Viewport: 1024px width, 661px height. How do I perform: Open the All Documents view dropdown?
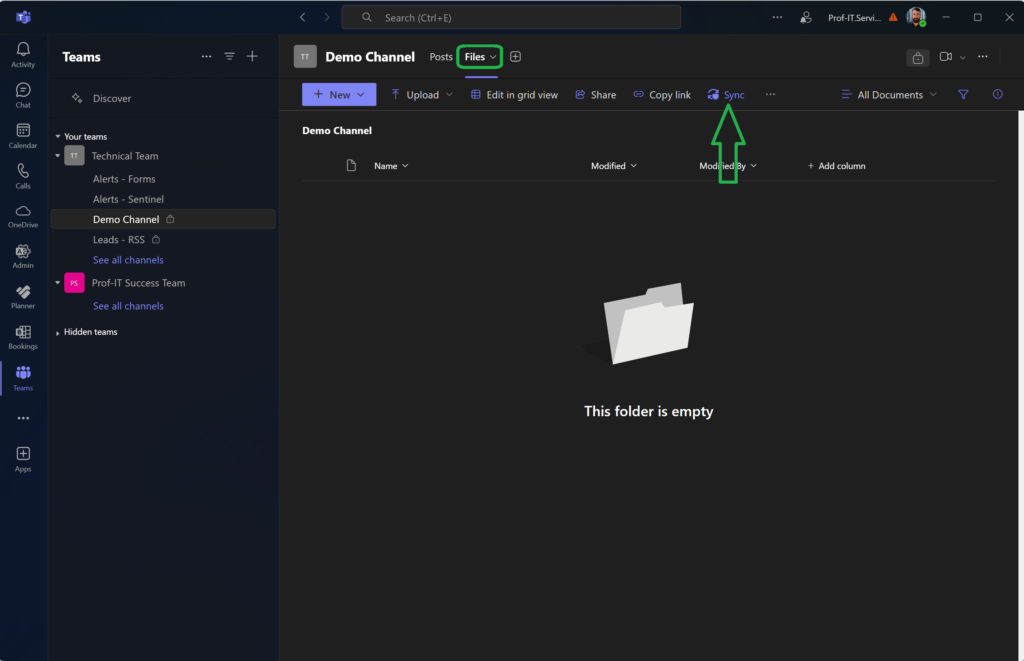point(888,95)
